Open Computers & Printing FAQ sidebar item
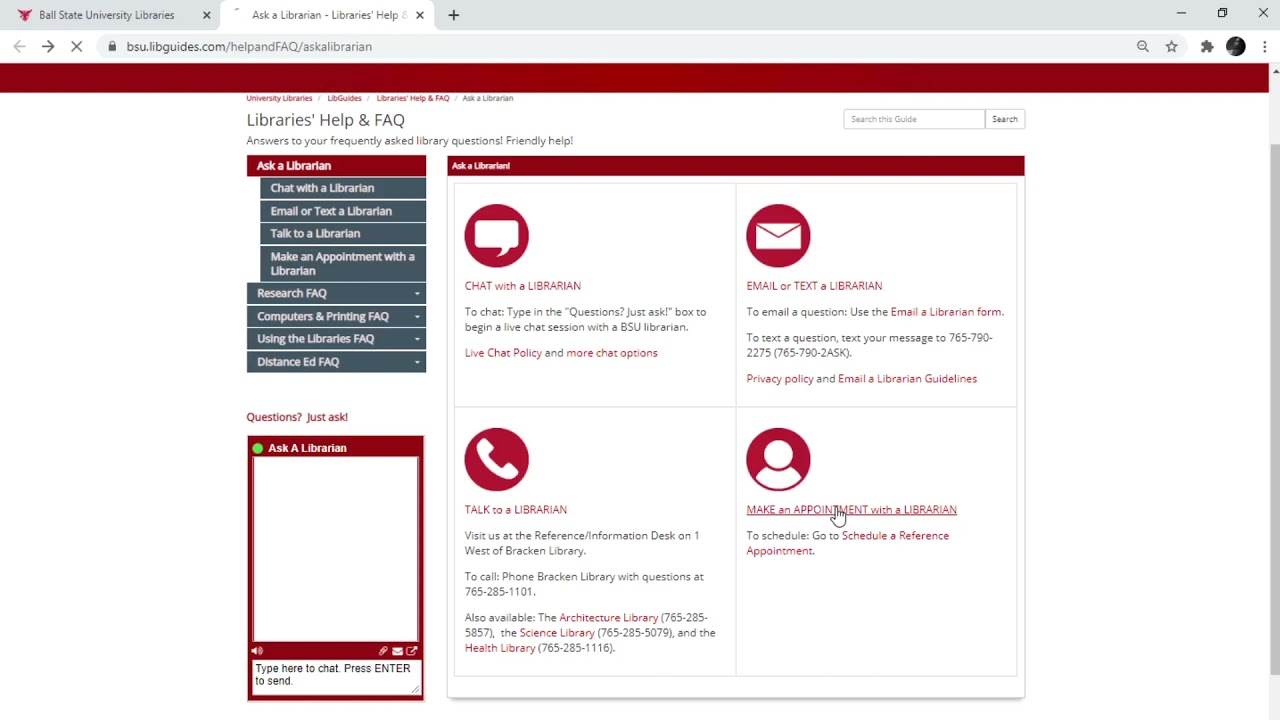The width and height of the screenshot is (1280, 720). tap(336, 316)
